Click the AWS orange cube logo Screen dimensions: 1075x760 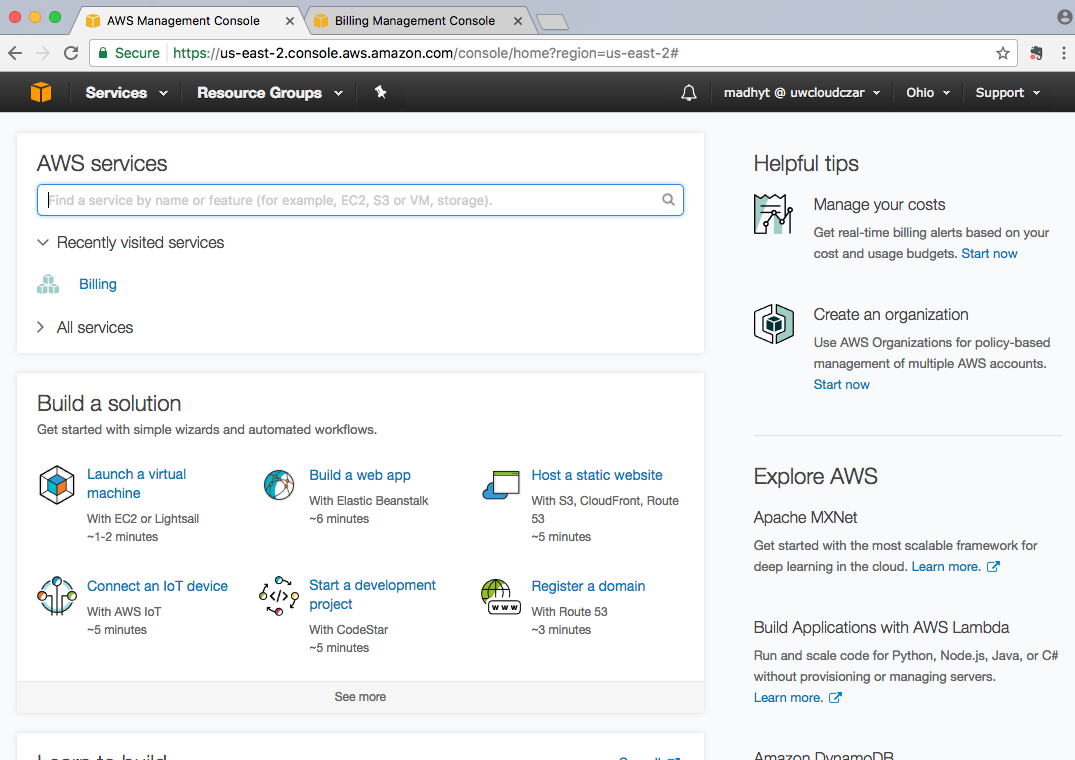click(41, 92)
